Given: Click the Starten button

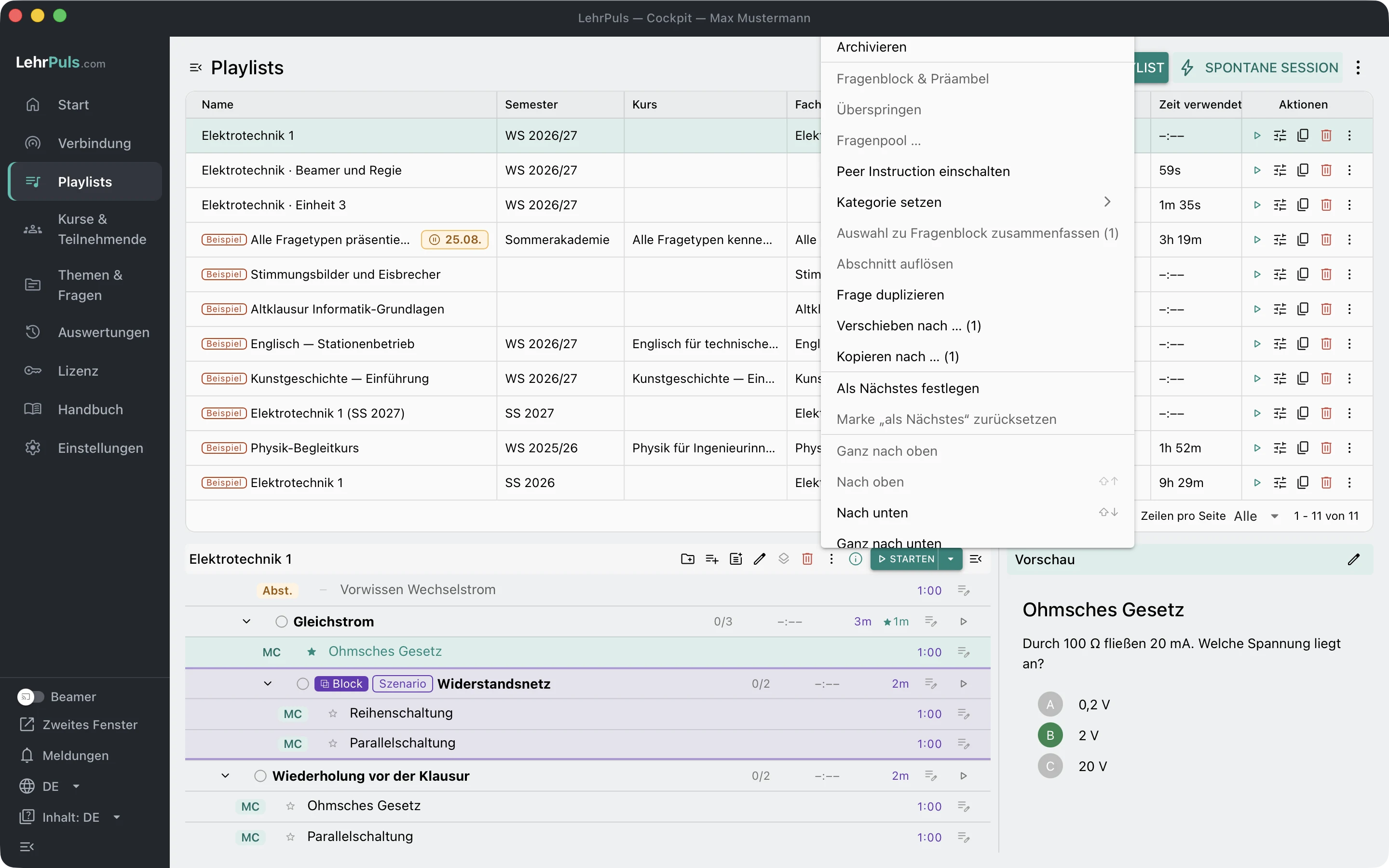Looking at the screenshot, I should 905,558.
